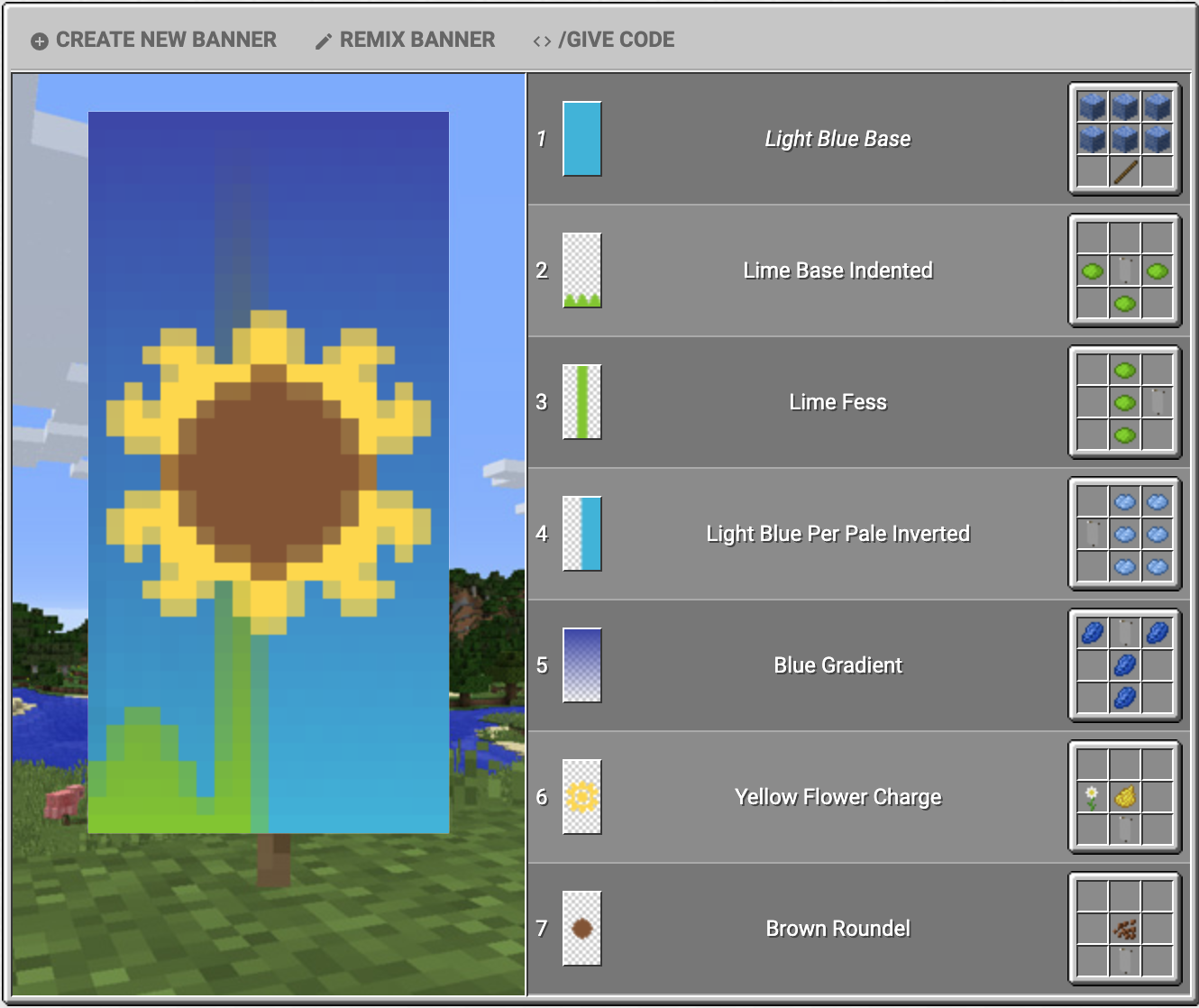The image size is (1199, 1008).
Task: Click the Lime Base Indented crafting recipe
Action: tap(1124, 270)
